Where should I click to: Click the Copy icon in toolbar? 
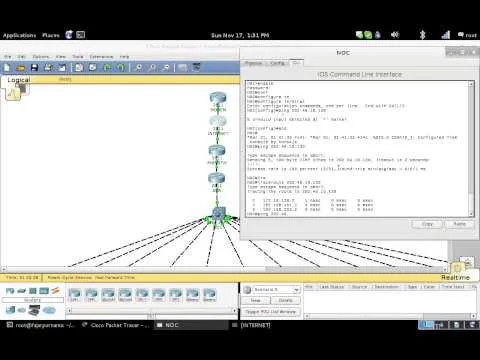click(79, 68)
